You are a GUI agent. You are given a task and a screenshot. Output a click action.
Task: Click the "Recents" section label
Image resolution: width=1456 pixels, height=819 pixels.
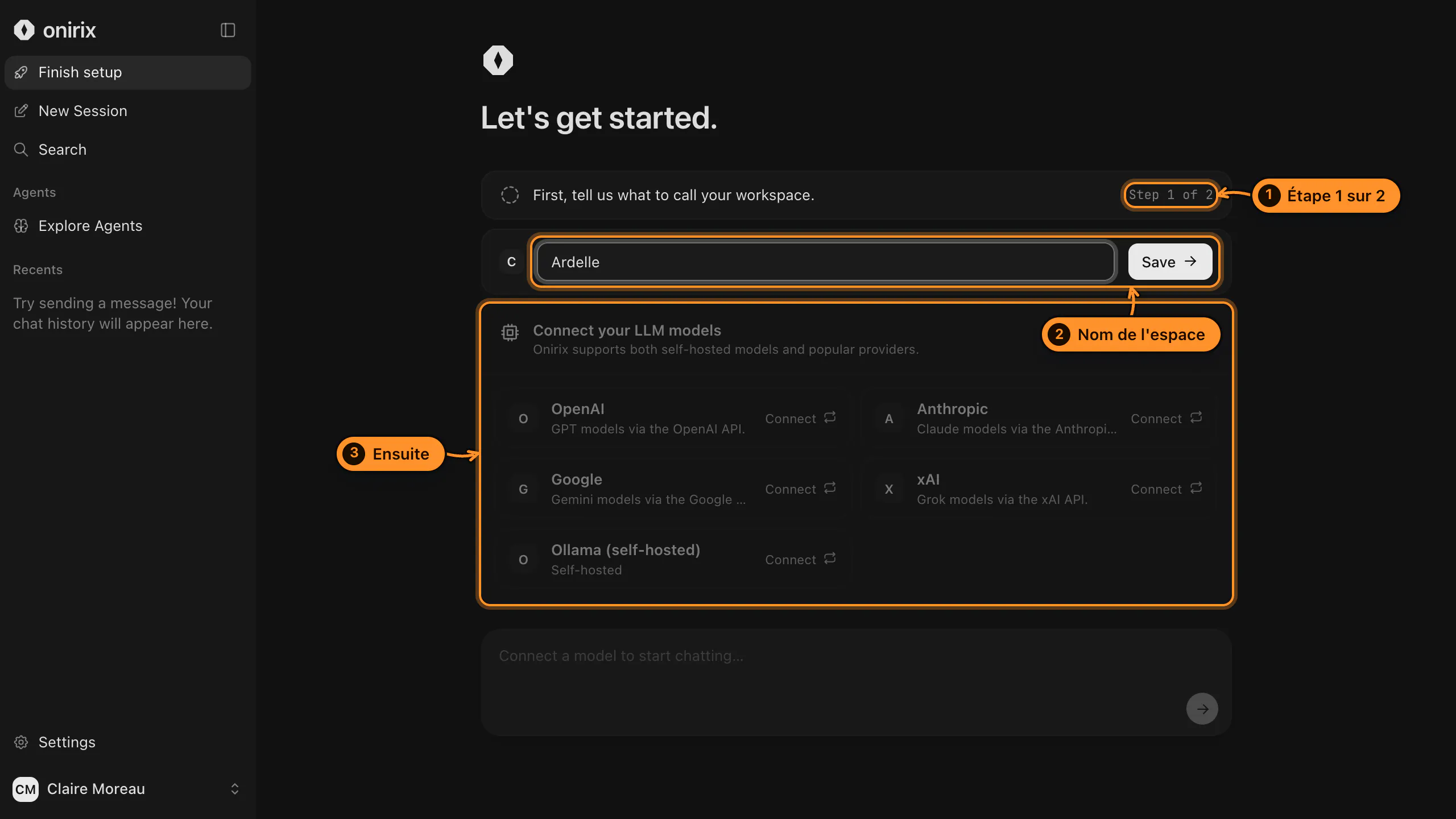point(38,270)
